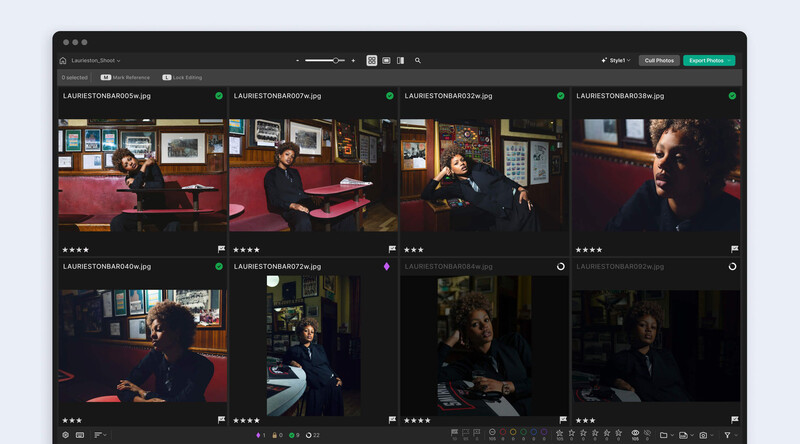The height and width of the screenshot is (444, 800).
Task: Open keyboard shortcuts icon
Action: pos(80,435)
